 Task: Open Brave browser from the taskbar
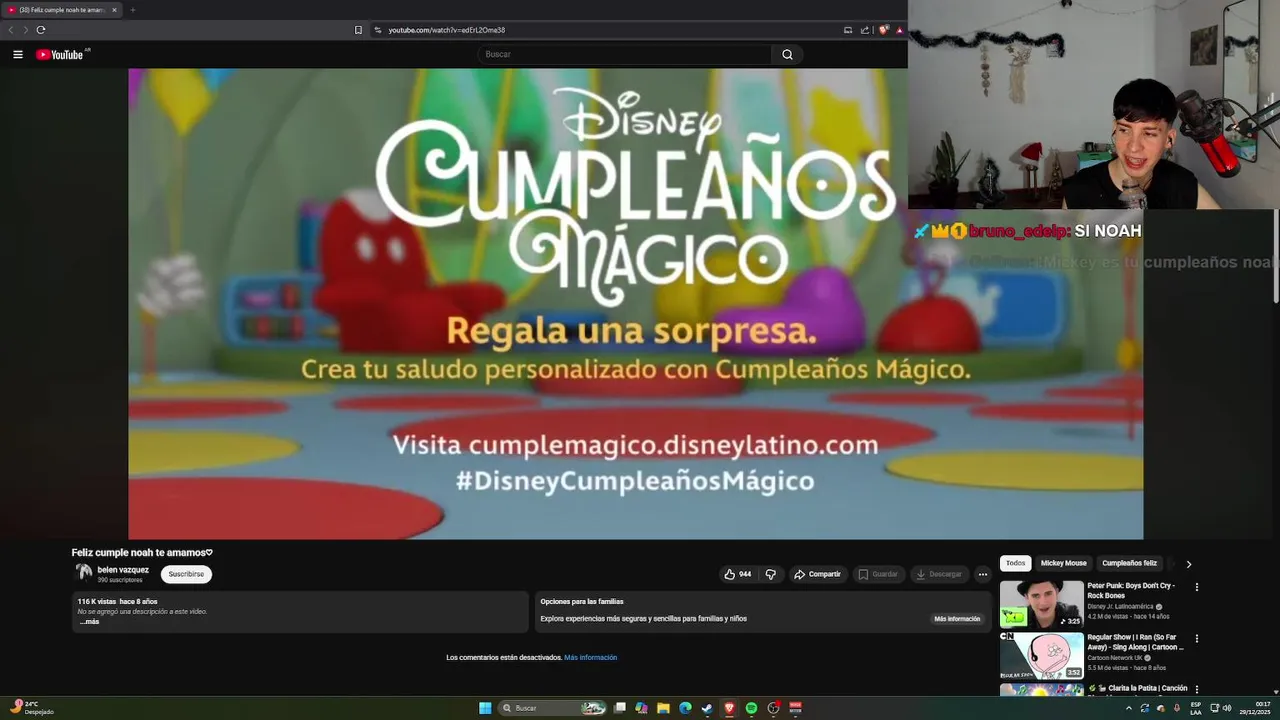coord(729,708)
